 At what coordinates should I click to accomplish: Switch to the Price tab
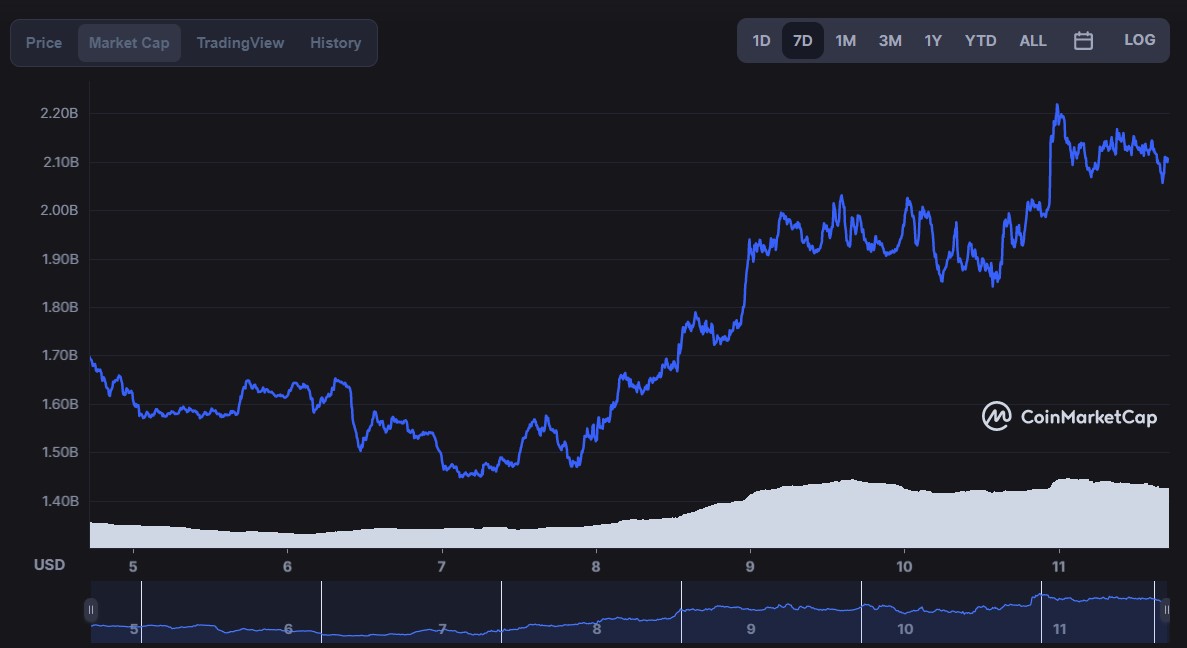(44, 43)
